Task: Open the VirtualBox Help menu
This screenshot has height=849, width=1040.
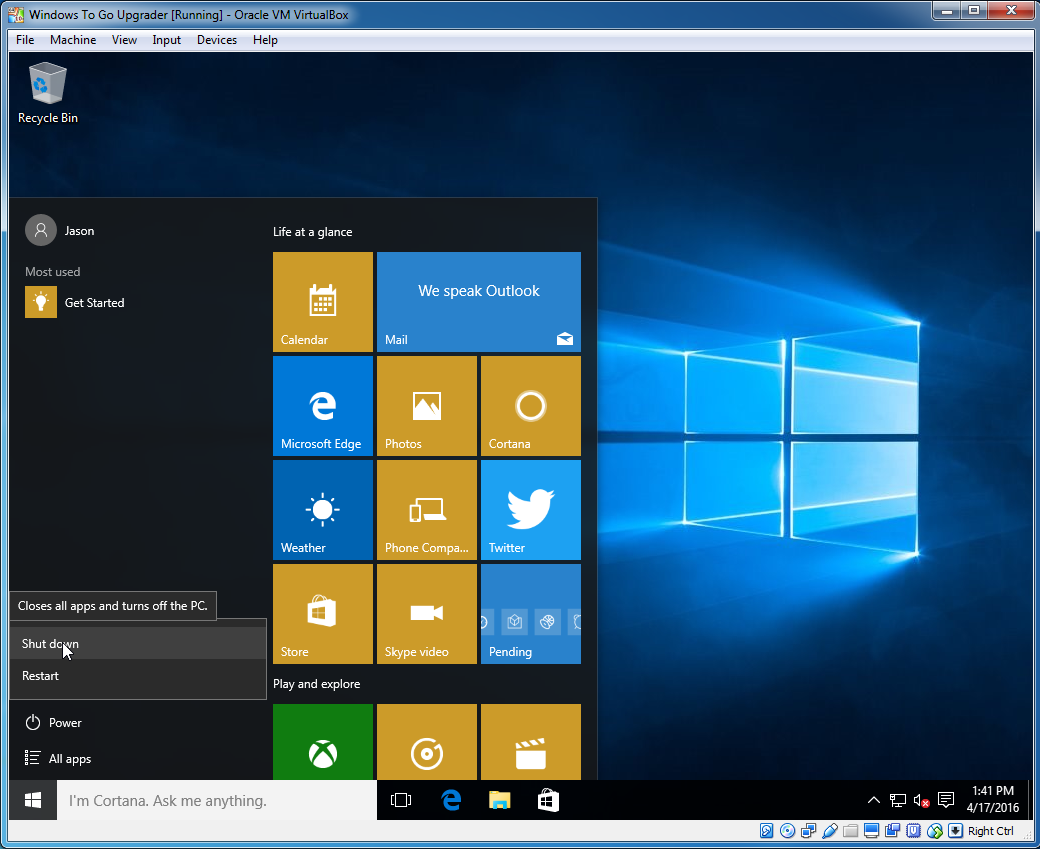Action: pyautogui.click(x=265, y=40)
